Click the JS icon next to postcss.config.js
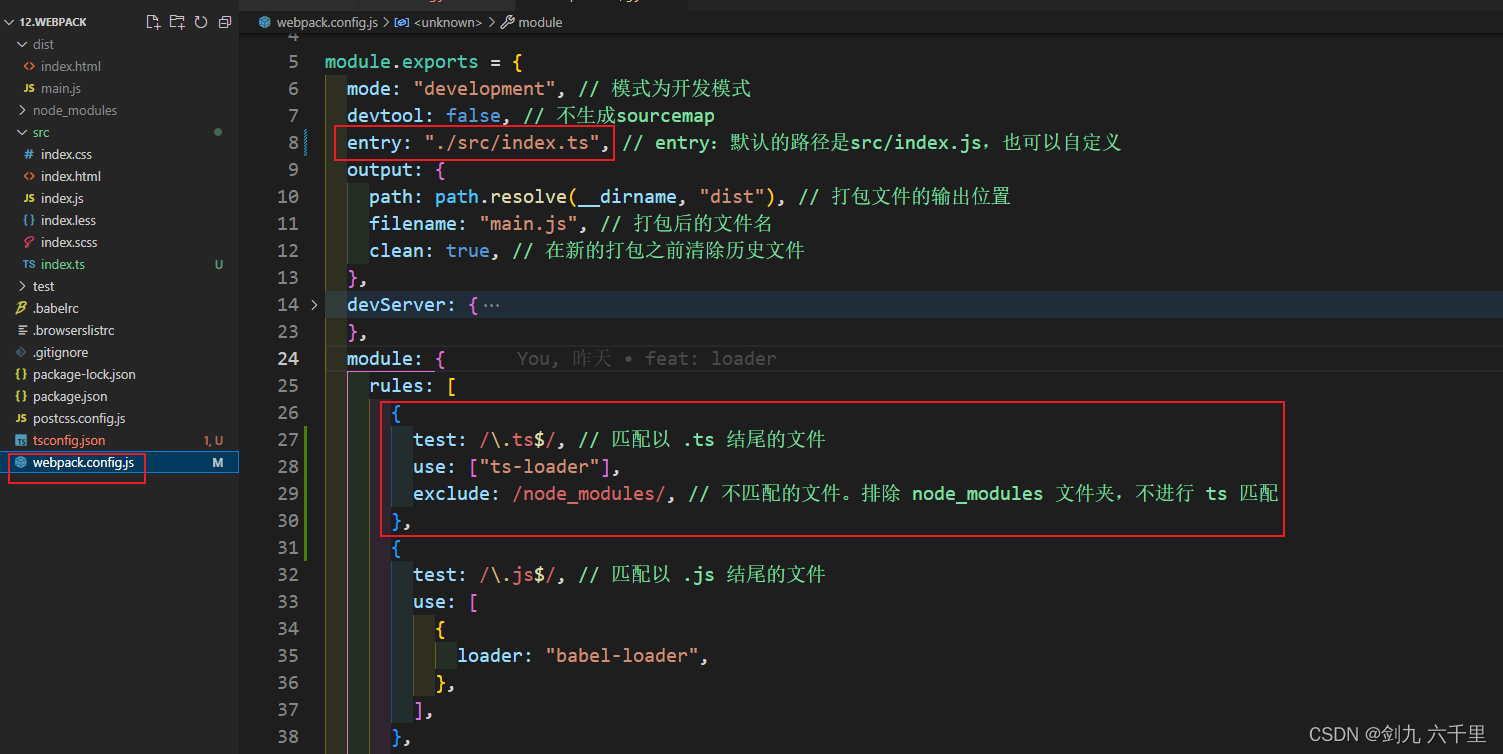This screenshot has width=1503, height=754. 21,418
